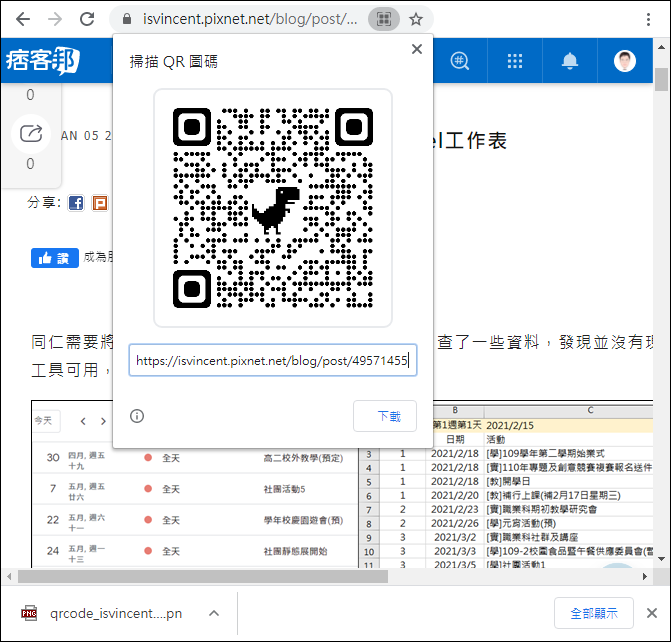Click the isvincent.pixnet.net address bar URL

point(250,19)
